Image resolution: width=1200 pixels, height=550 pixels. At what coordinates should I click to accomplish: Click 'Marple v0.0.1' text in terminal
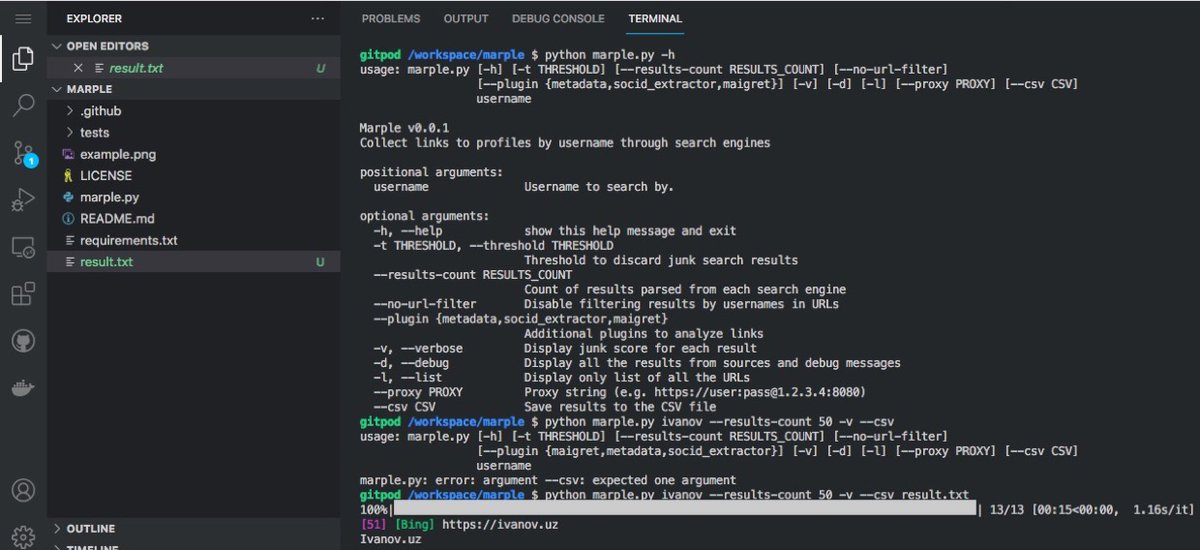tap(404, 129)
